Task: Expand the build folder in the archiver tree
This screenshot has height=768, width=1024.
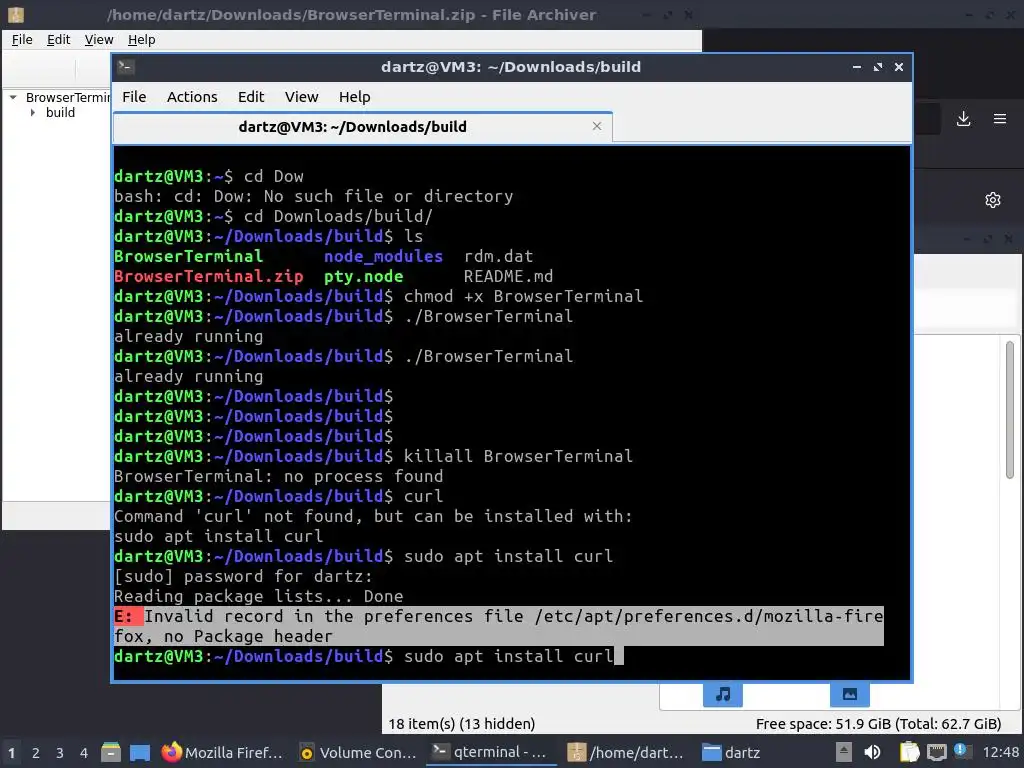Action: (x=33, y=112)
